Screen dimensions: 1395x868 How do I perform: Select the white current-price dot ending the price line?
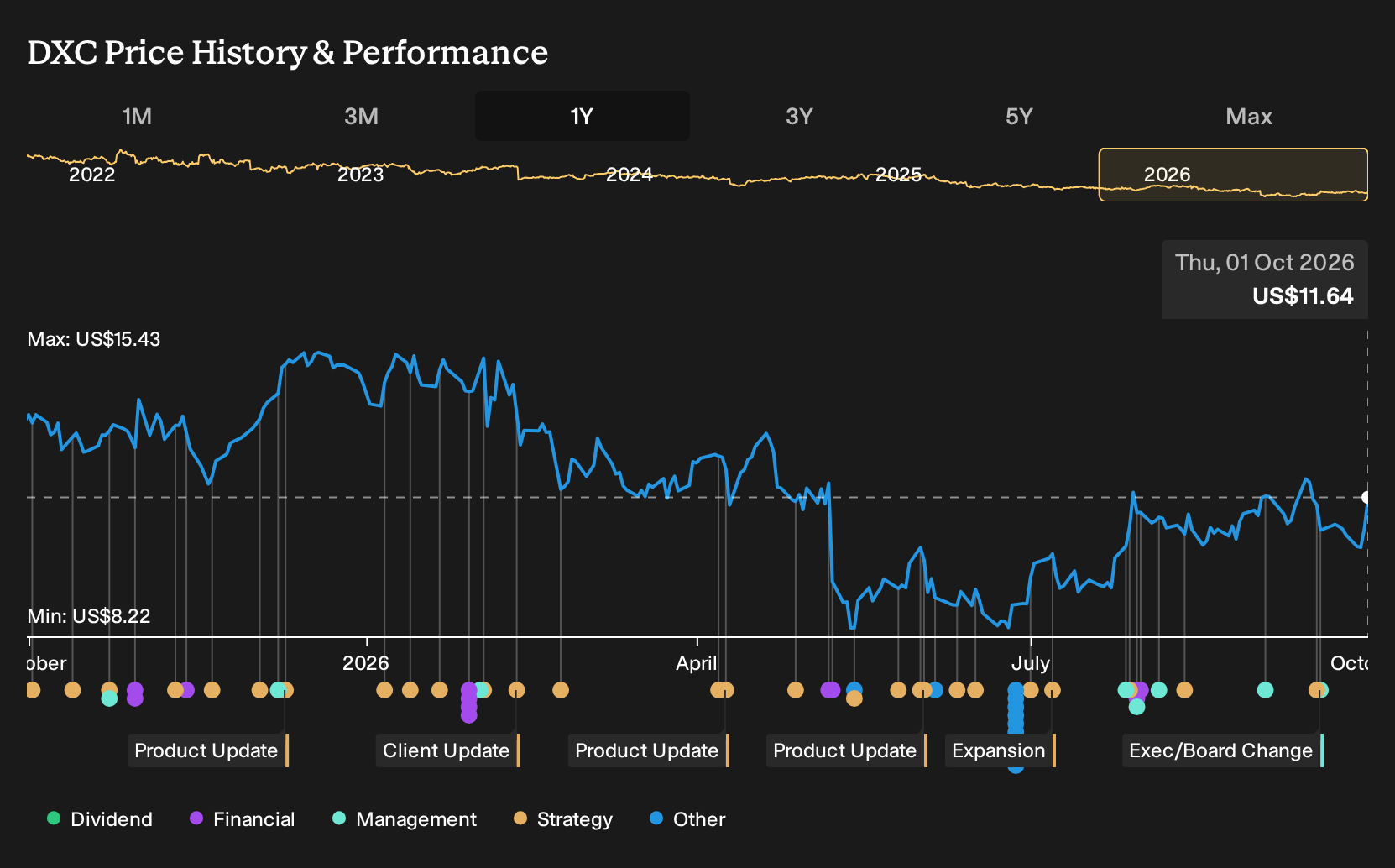(1366, 497)
